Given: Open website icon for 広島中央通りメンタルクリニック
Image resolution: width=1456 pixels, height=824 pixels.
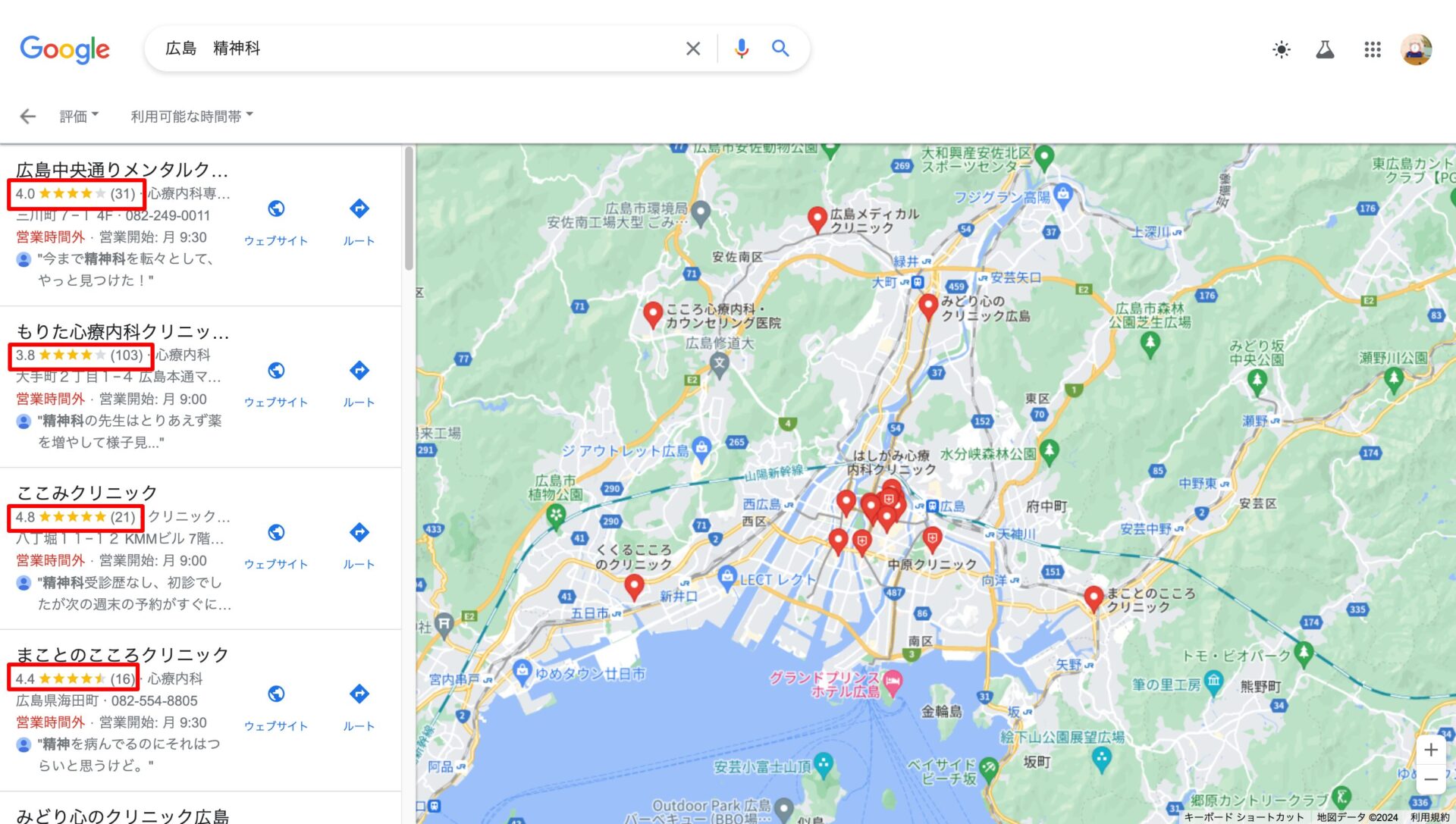Looking at the screenshot, I should tap(276, 208).
